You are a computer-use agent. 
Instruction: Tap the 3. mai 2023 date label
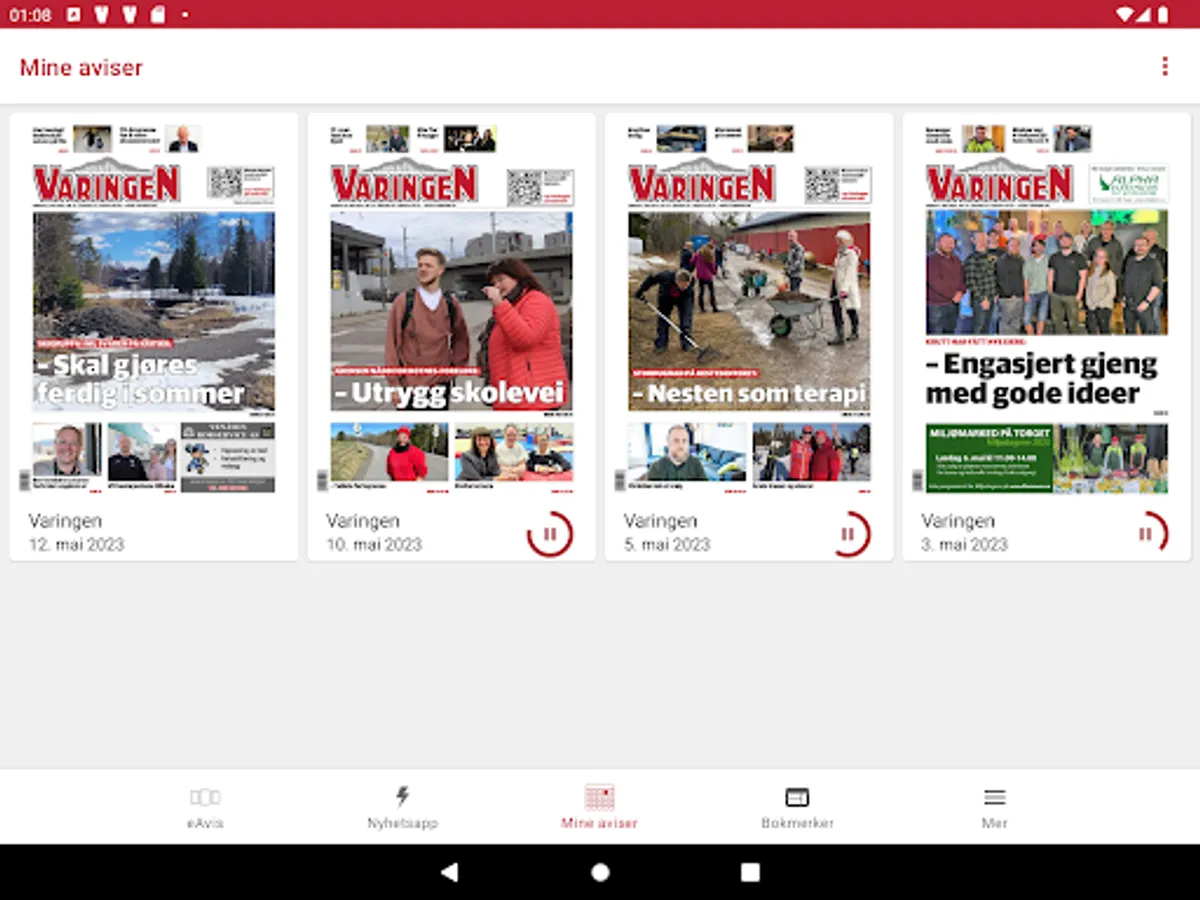(x=964, y=545)
